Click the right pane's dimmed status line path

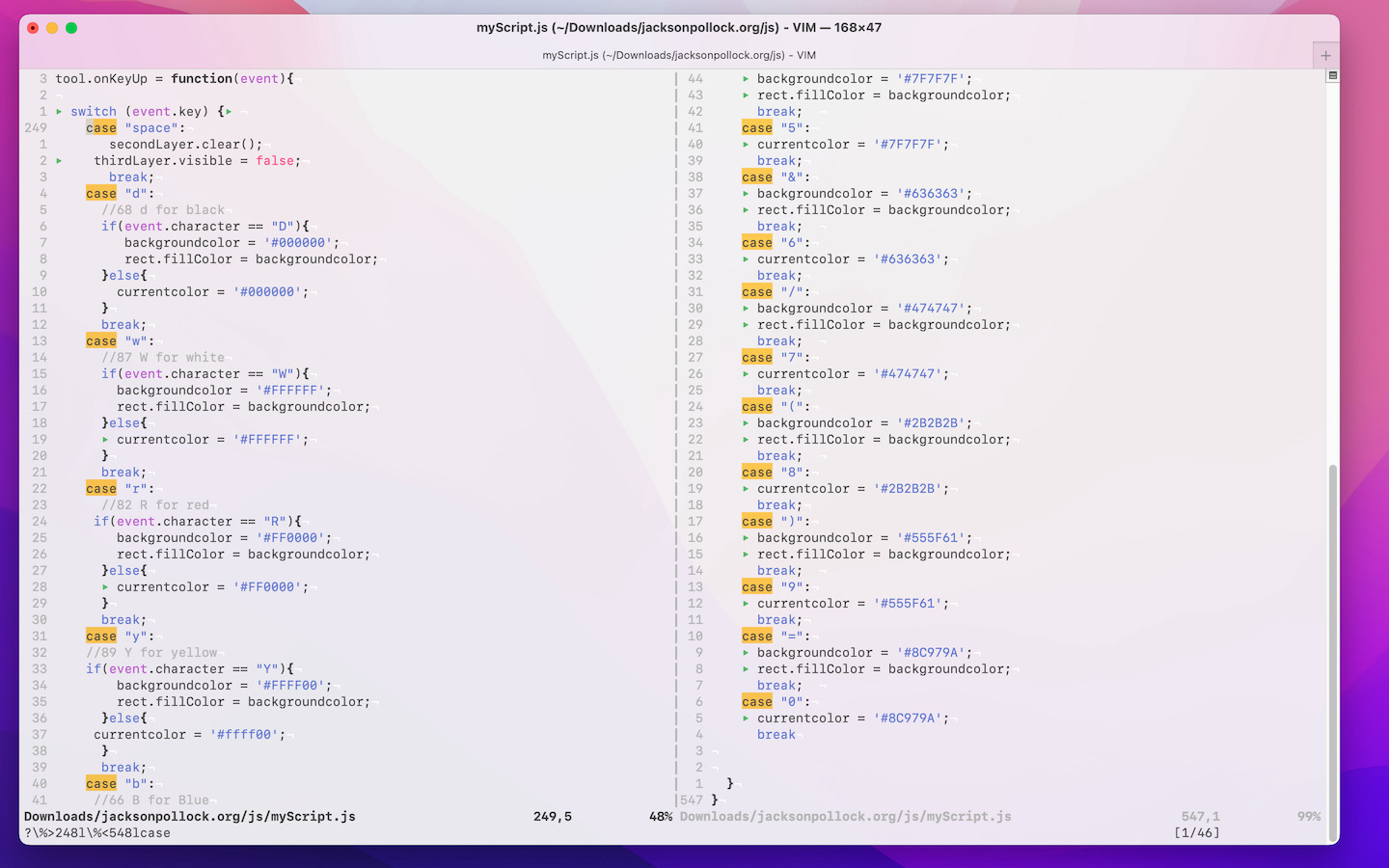pyautogui.click(x=846, y=816)
